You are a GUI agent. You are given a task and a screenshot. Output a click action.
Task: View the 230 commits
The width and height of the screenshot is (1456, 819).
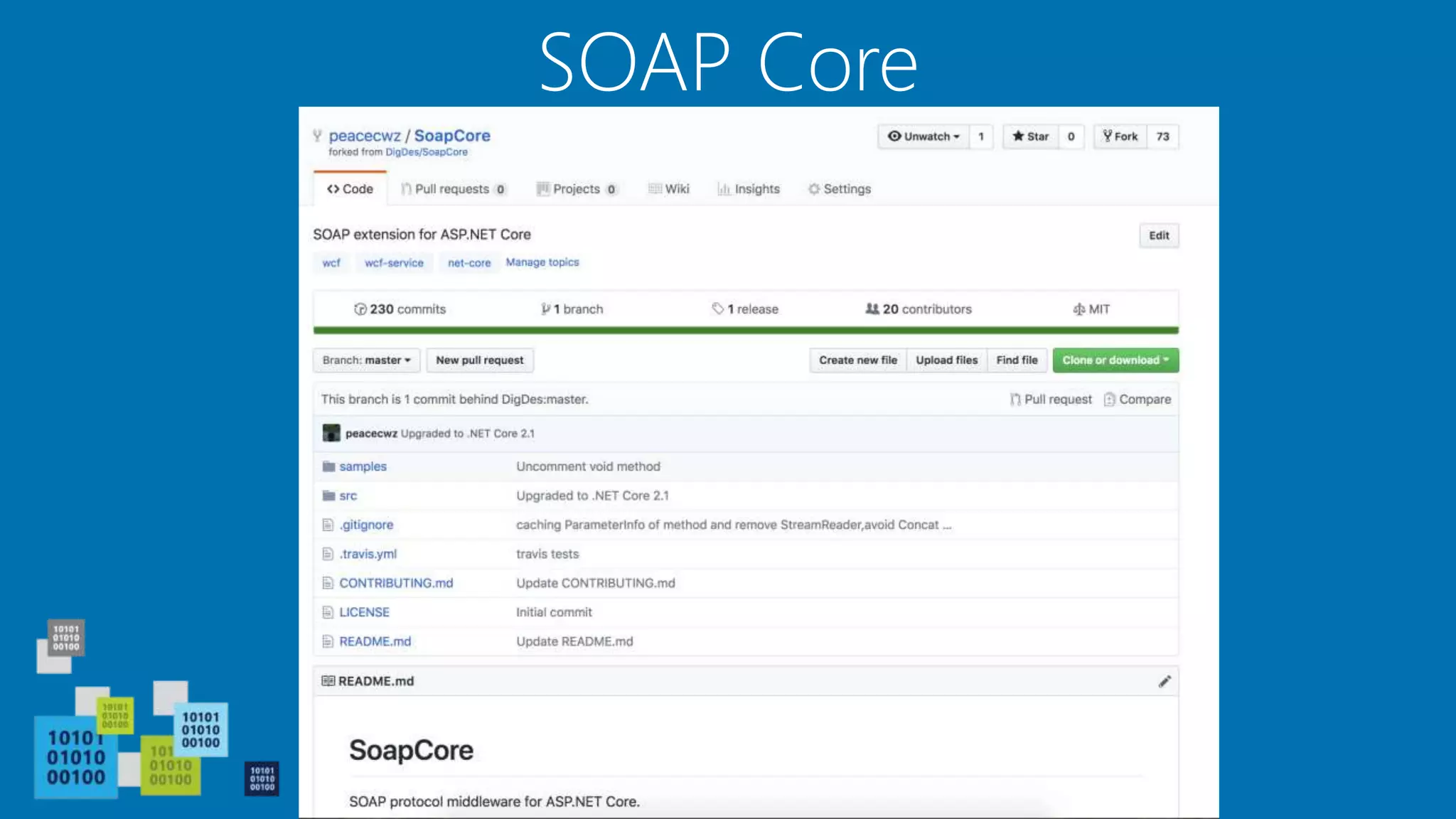click(400, 309)
